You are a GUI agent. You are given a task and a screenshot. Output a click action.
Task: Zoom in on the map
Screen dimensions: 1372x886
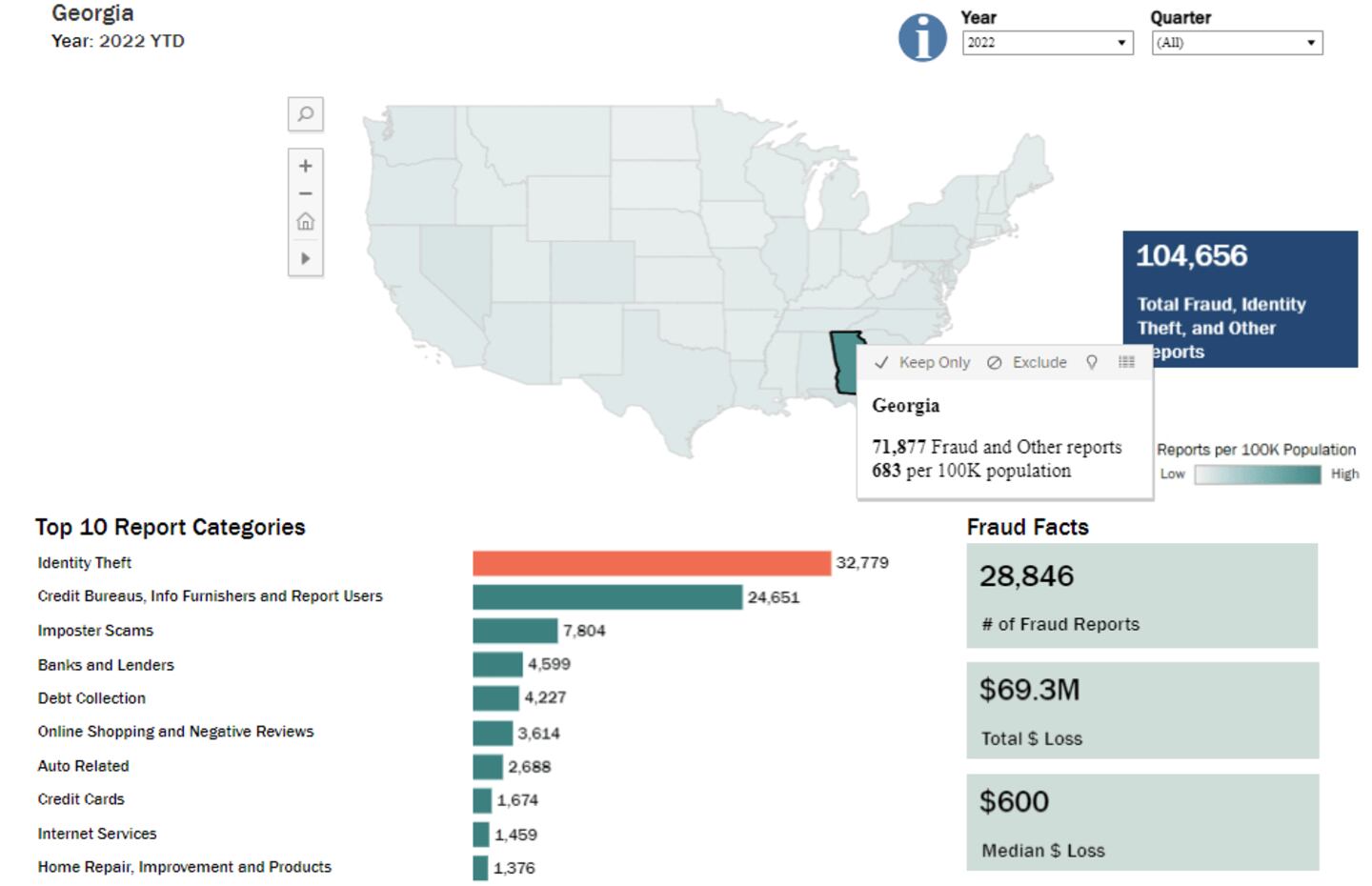305,166
